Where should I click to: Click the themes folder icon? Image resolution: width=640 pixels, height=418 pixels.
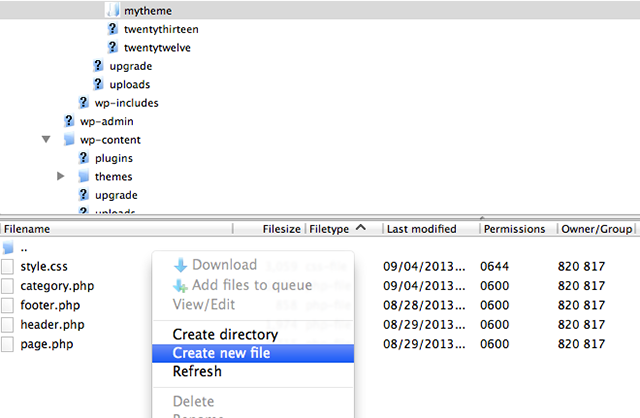pyautogui.click(x=84, y=176)
